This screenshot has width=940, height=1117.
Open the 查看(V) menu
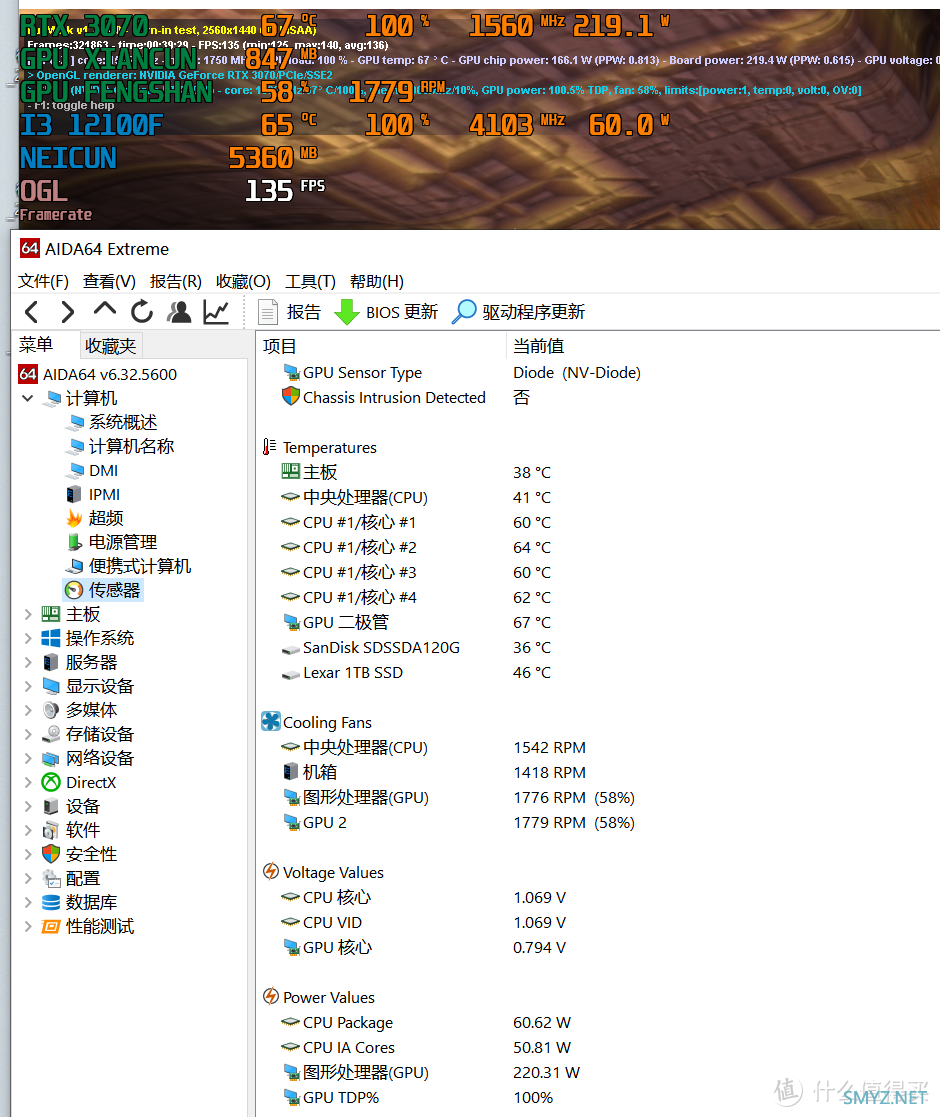(109, 281)
